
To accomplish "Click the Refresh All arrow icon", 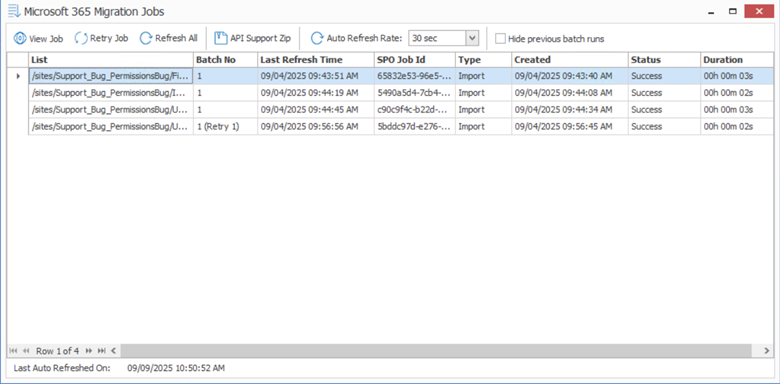I will 145,38.
